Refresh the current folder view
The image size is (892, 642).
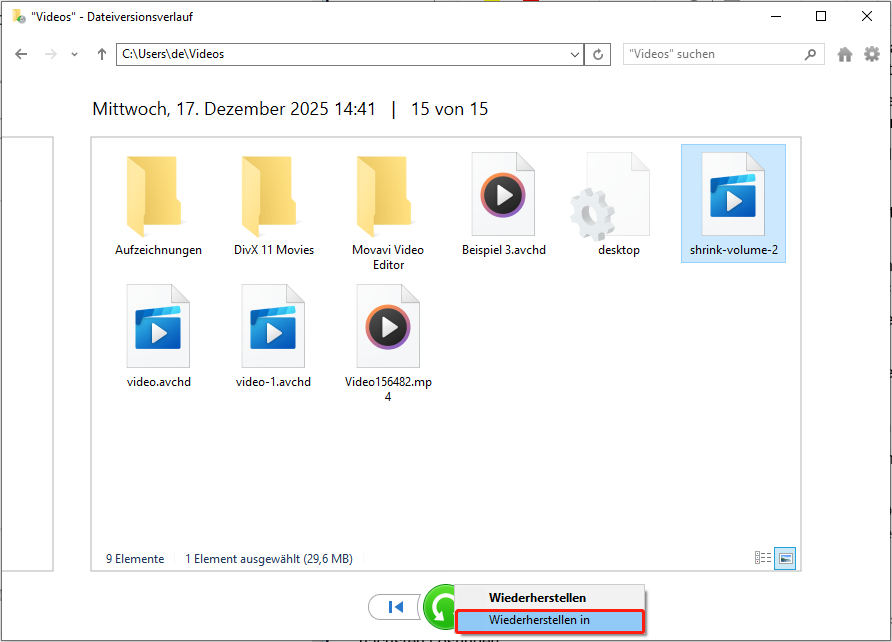point(599,55)
